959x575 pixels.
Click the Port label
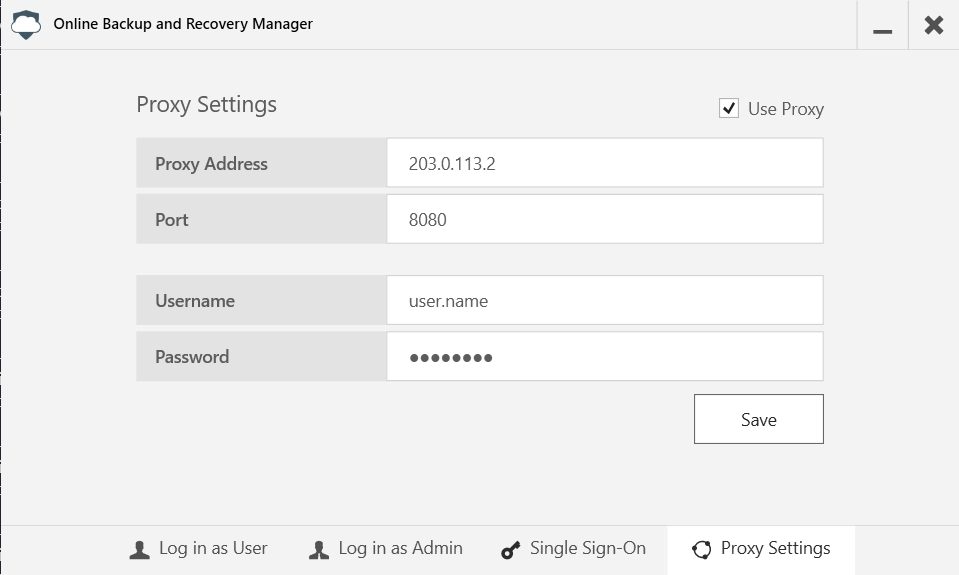[171, 220]
